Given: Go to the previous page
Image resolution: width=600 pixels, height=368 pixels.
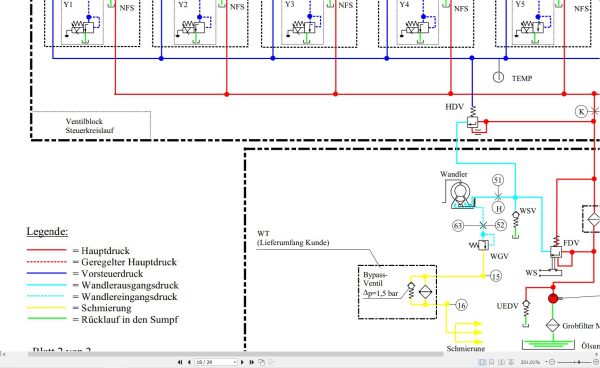Looking at the screenshot, I should click(x=189, y=362).
